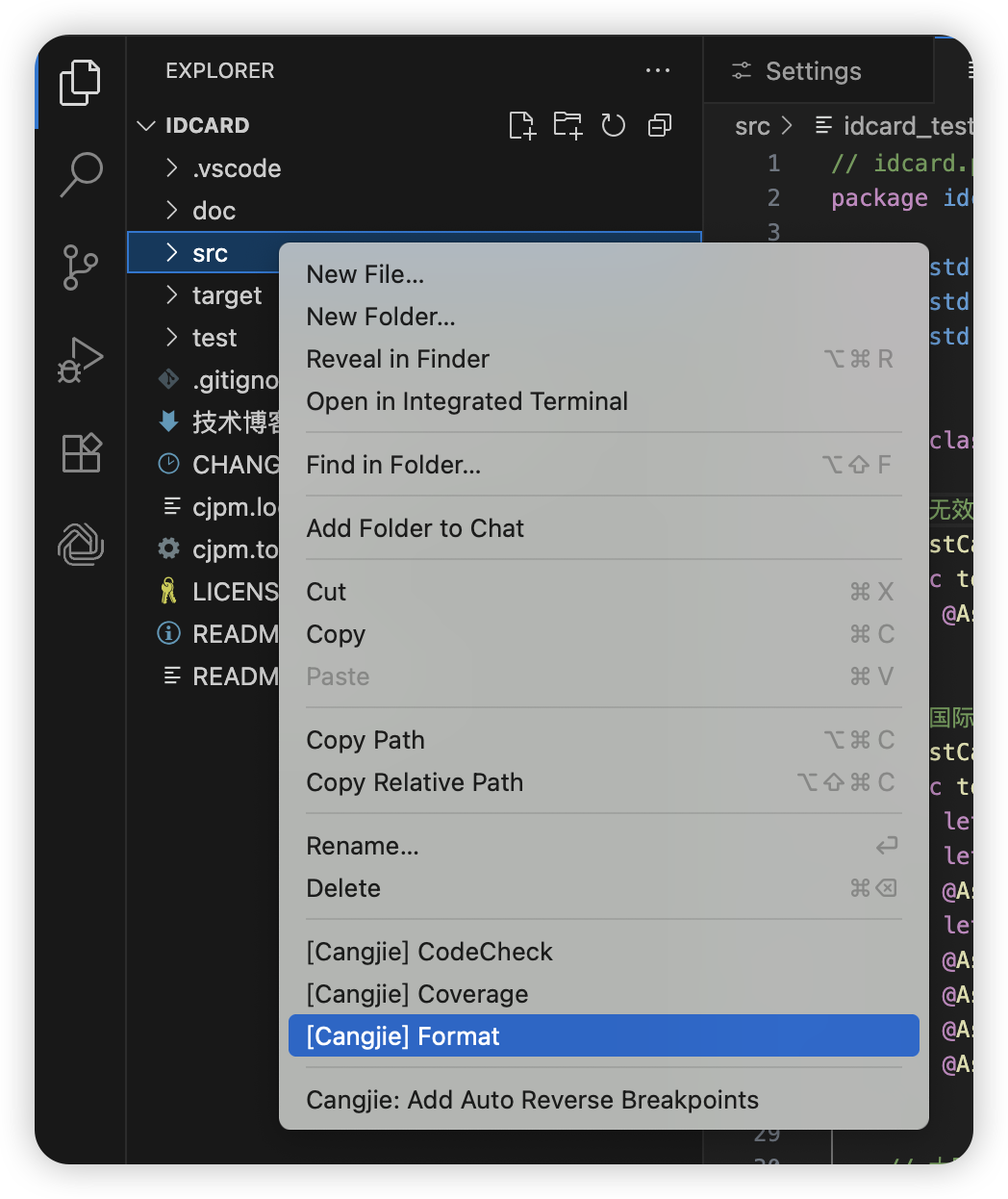Click the Refresh Explorer icon
1008x1199 pixels.
[614, 125]
